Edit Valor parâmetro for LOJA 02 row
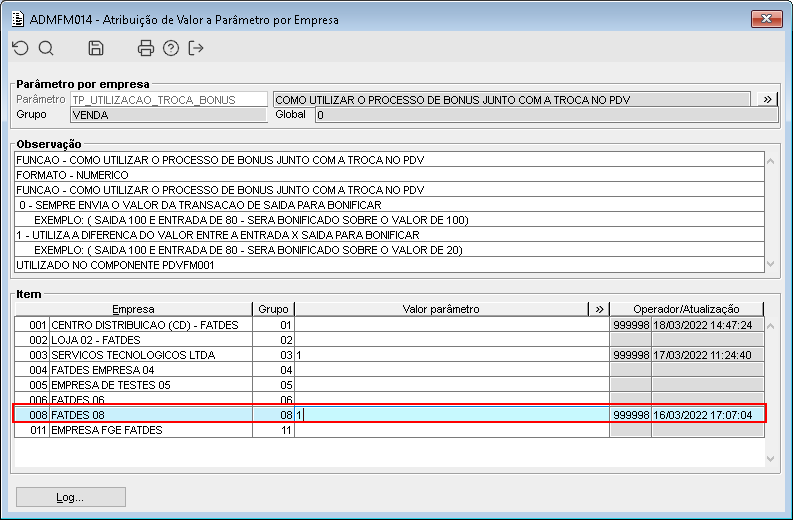This screenshot has width=793, height=520. [452, 340]
